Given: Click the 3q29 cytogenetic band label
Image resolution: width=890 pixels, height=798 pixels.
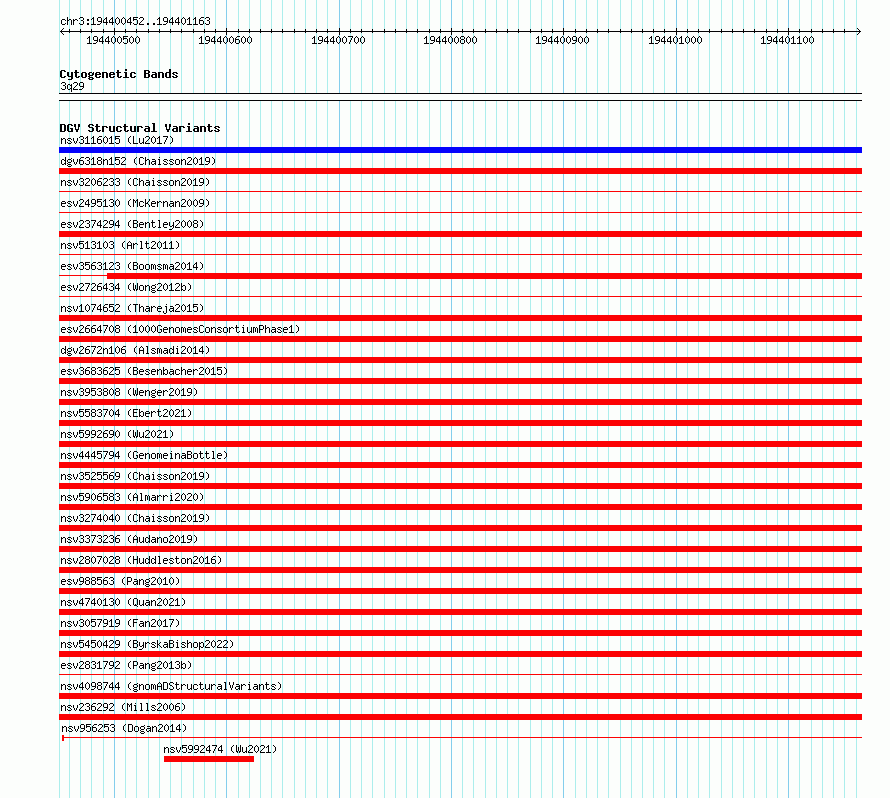Looking at the screenshot, I should point(72,86).
